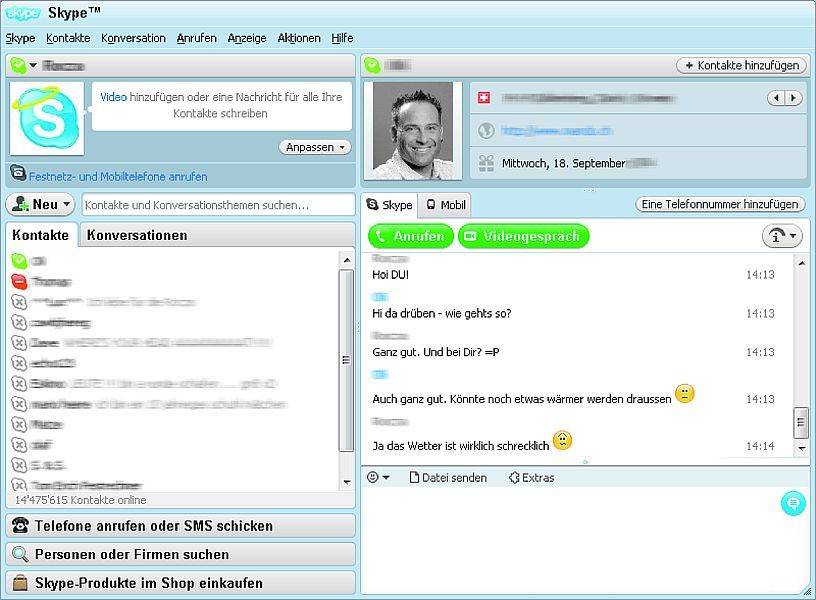Click the birthday gift icon
The height and width of the screenshot is (600, 816).
coord(486,163)
